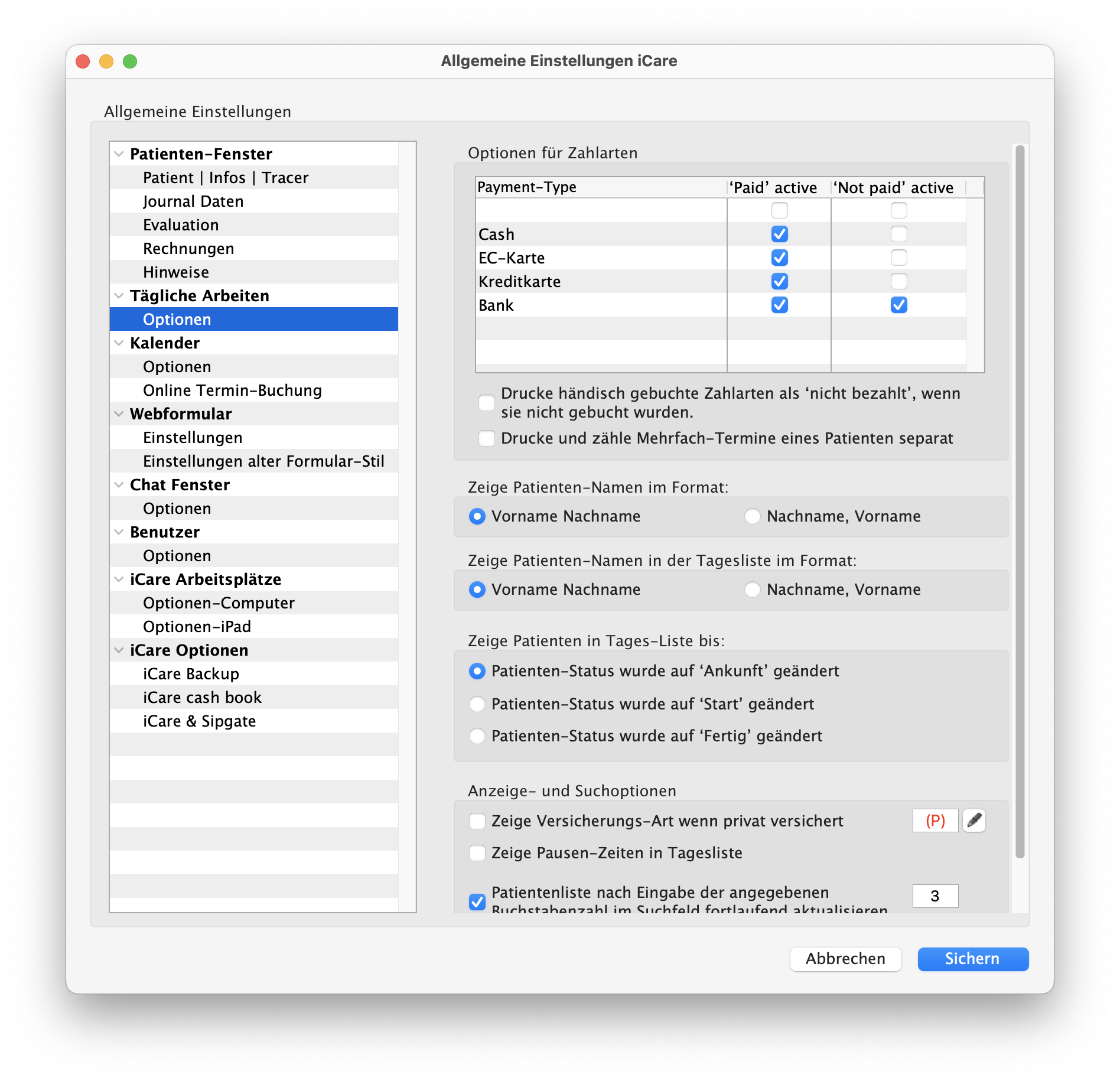Choose Nachname, Vorname for Tagesliste format
The width and height of the screenshot is (1120, 1081).
(x=752, y=590)
